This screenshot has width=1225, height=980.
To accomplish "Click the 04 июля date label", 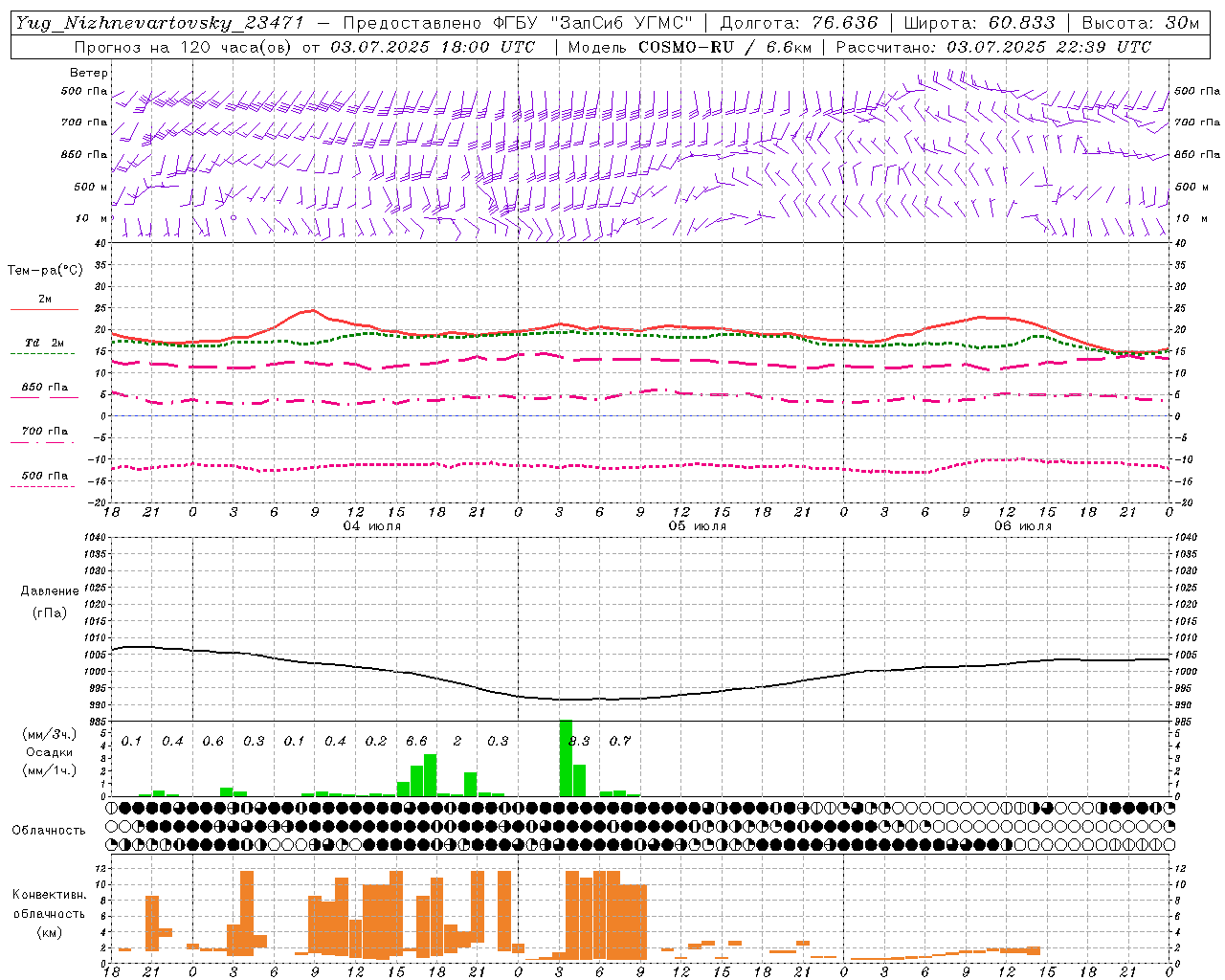I will point(371,526).
